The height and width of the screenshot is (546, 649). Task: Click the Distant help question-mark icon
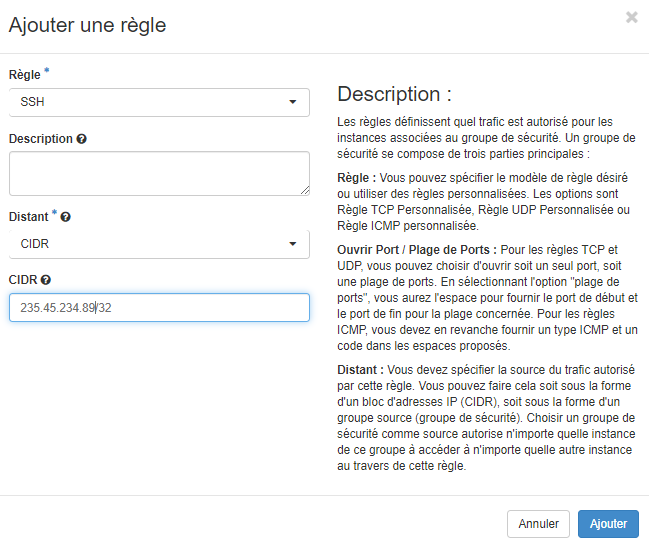click(65, 217)
